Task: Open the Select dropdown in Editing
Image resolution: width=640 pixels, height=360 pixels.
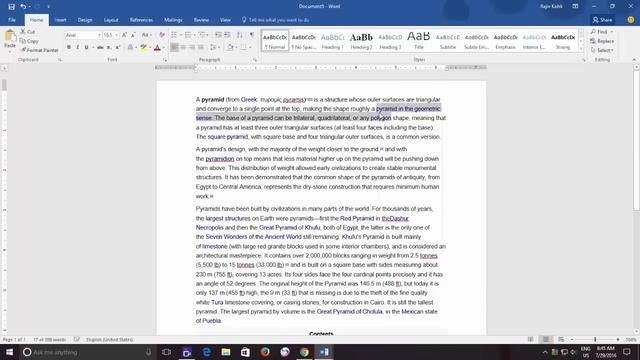Action: click(x=602, y=50)
